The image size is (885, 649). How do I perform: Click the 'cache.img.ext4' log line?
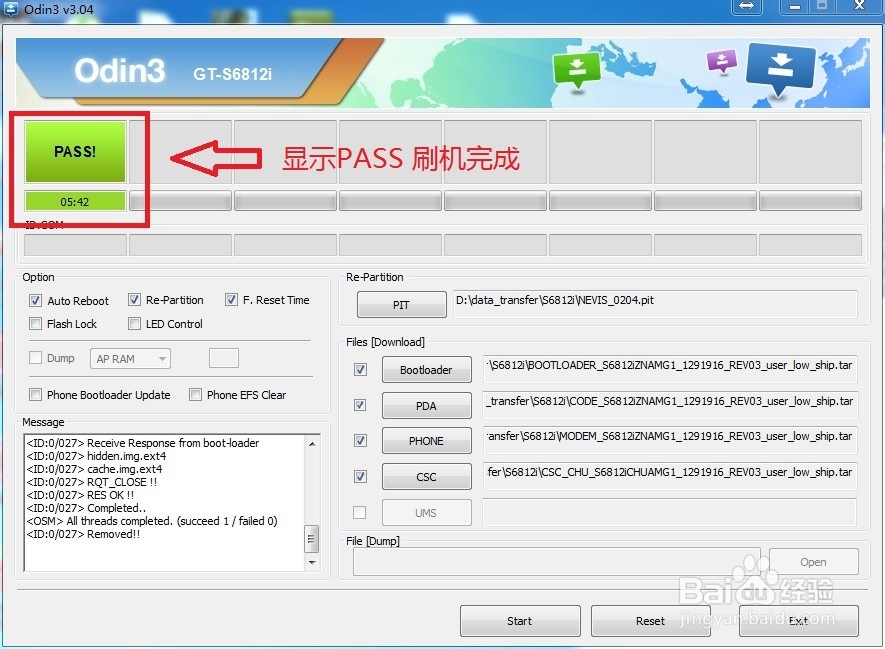(94, 469)
